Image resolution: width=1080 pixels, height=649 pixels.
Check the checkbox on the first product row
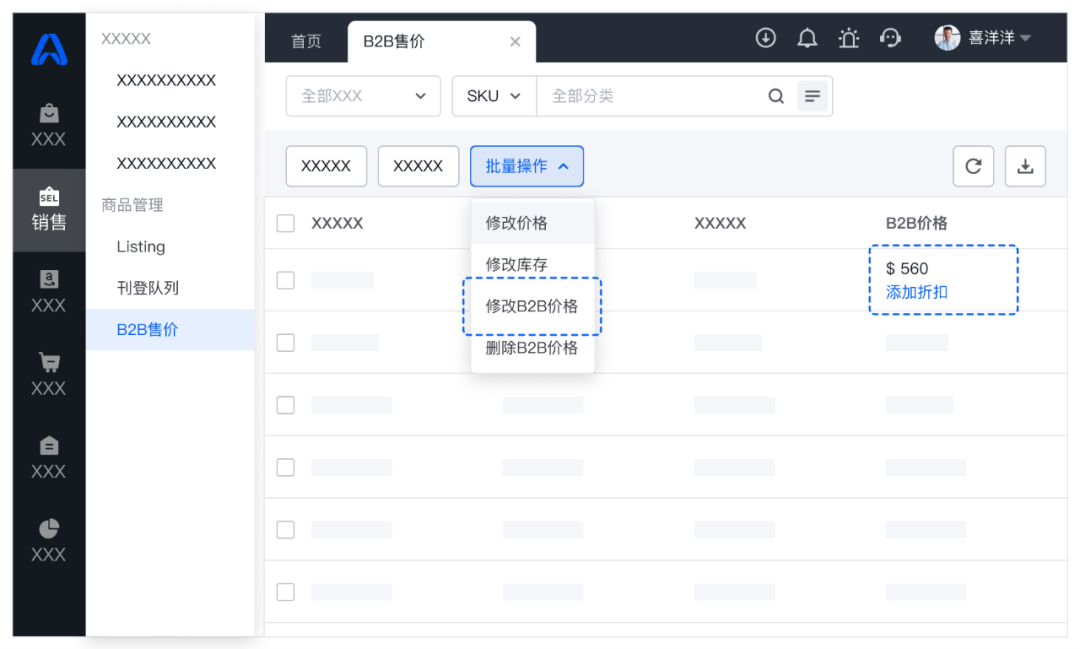[x=285, y=282]
